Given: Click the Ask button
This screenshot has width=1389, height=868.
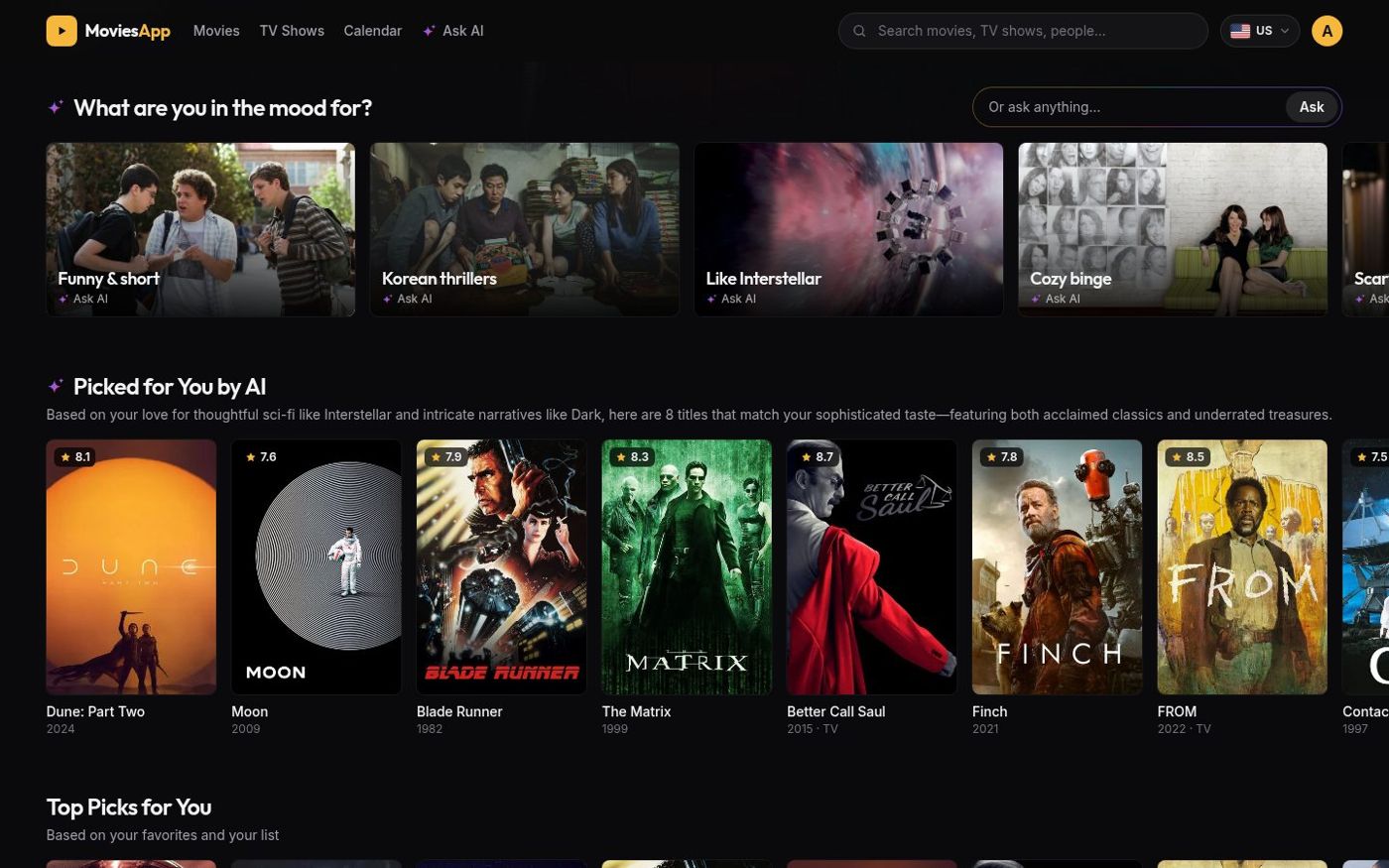Looking at the screenshot, I should point(1312,107).
